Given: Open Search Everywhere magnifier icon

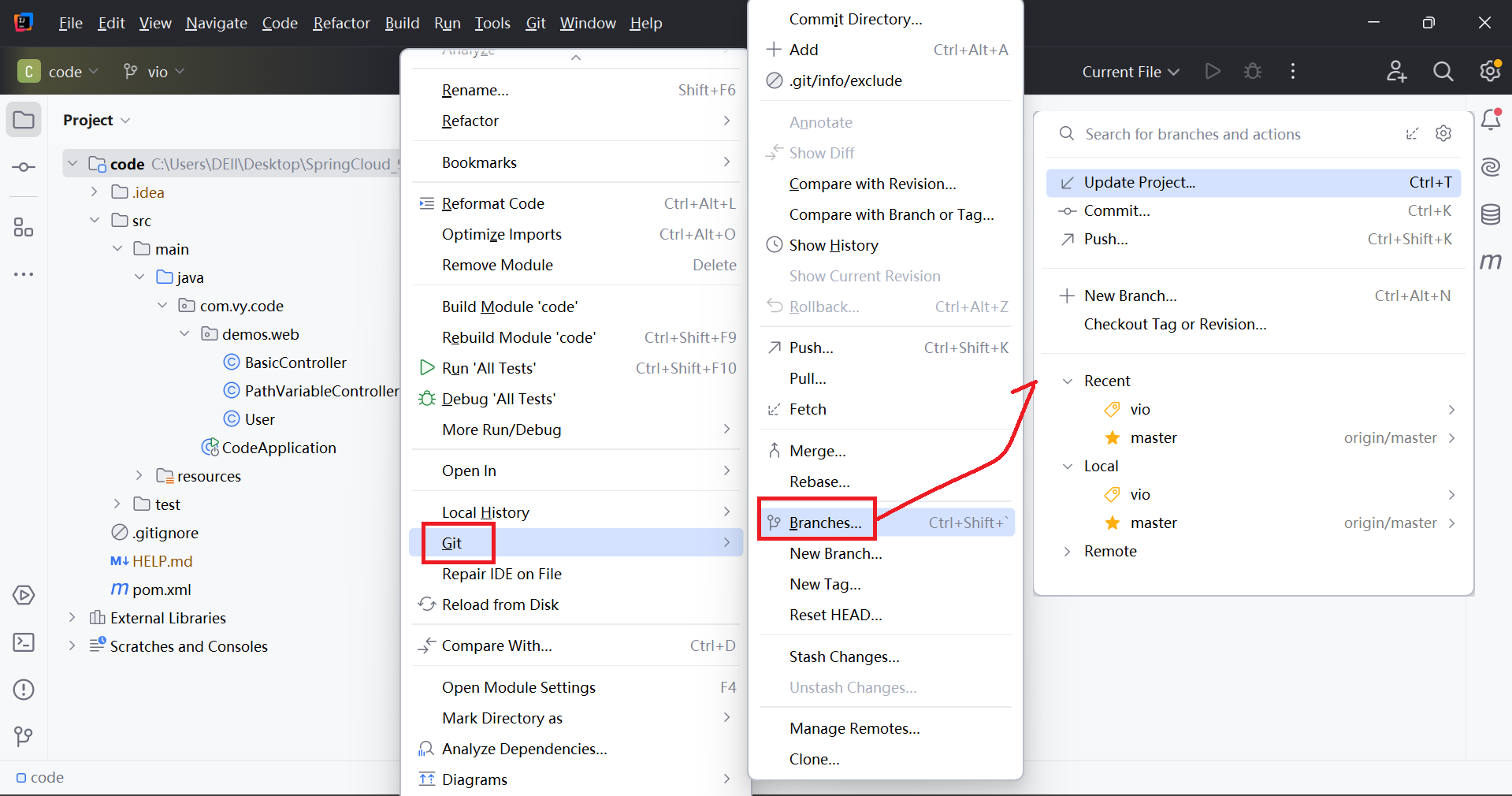Looking at the screenshot, I should [1443, 72].
